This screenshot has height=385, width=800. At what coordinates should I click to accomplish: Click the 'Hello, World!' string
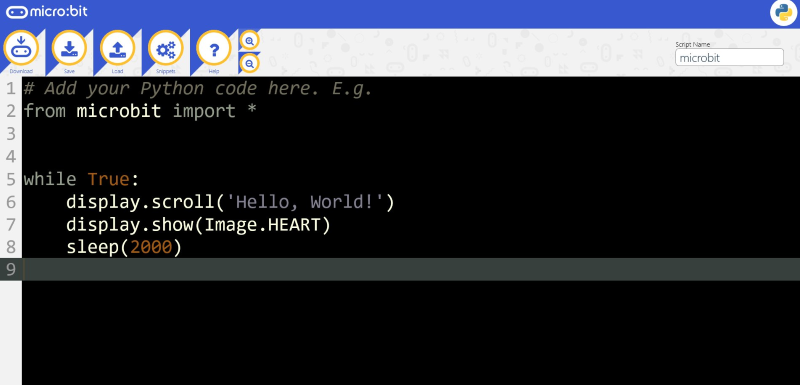pyautogui.click(x=305, y=202)
